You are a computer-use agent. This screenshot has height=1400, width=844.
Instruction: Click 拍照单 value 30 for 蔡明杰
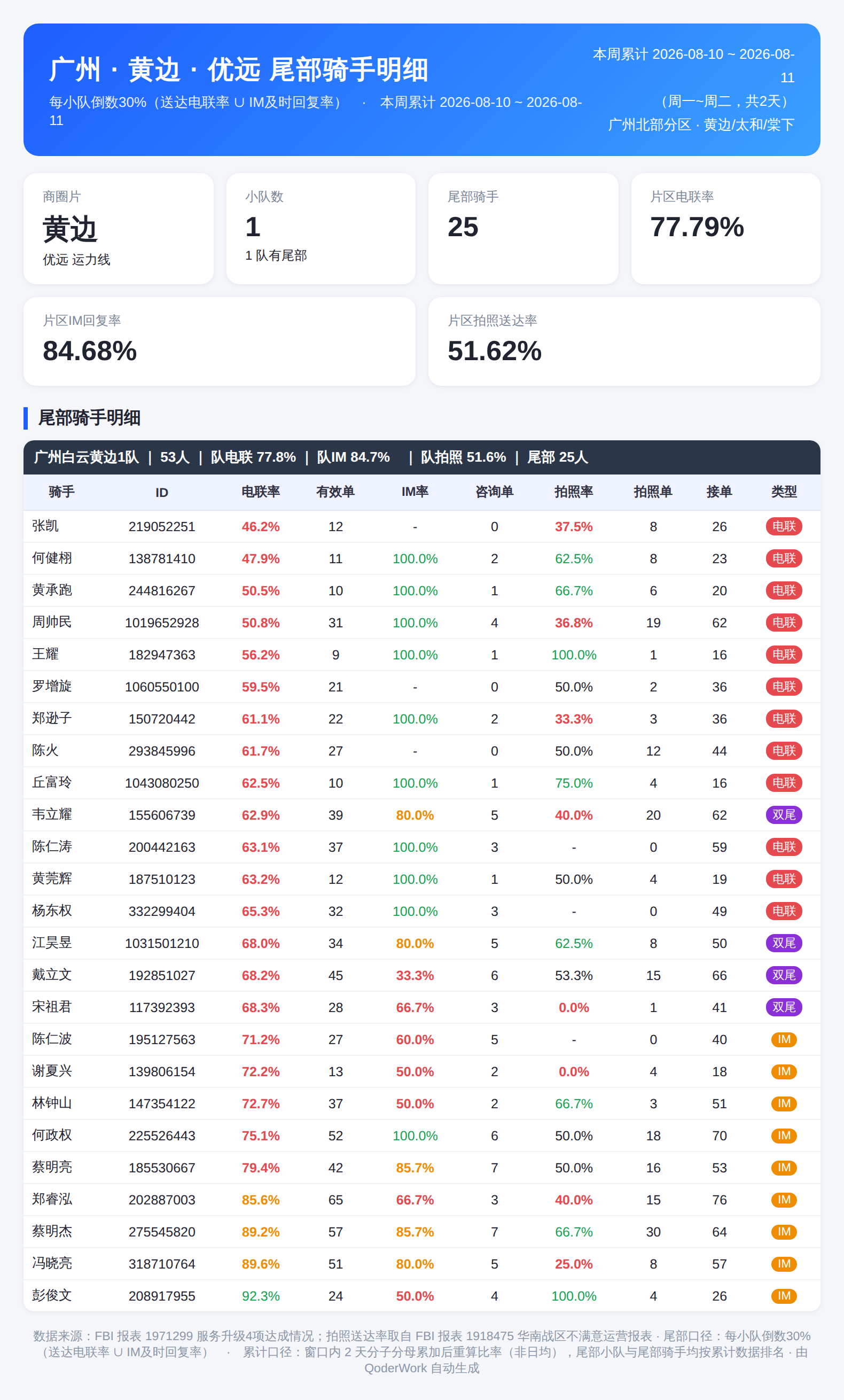pos(653,1232)
